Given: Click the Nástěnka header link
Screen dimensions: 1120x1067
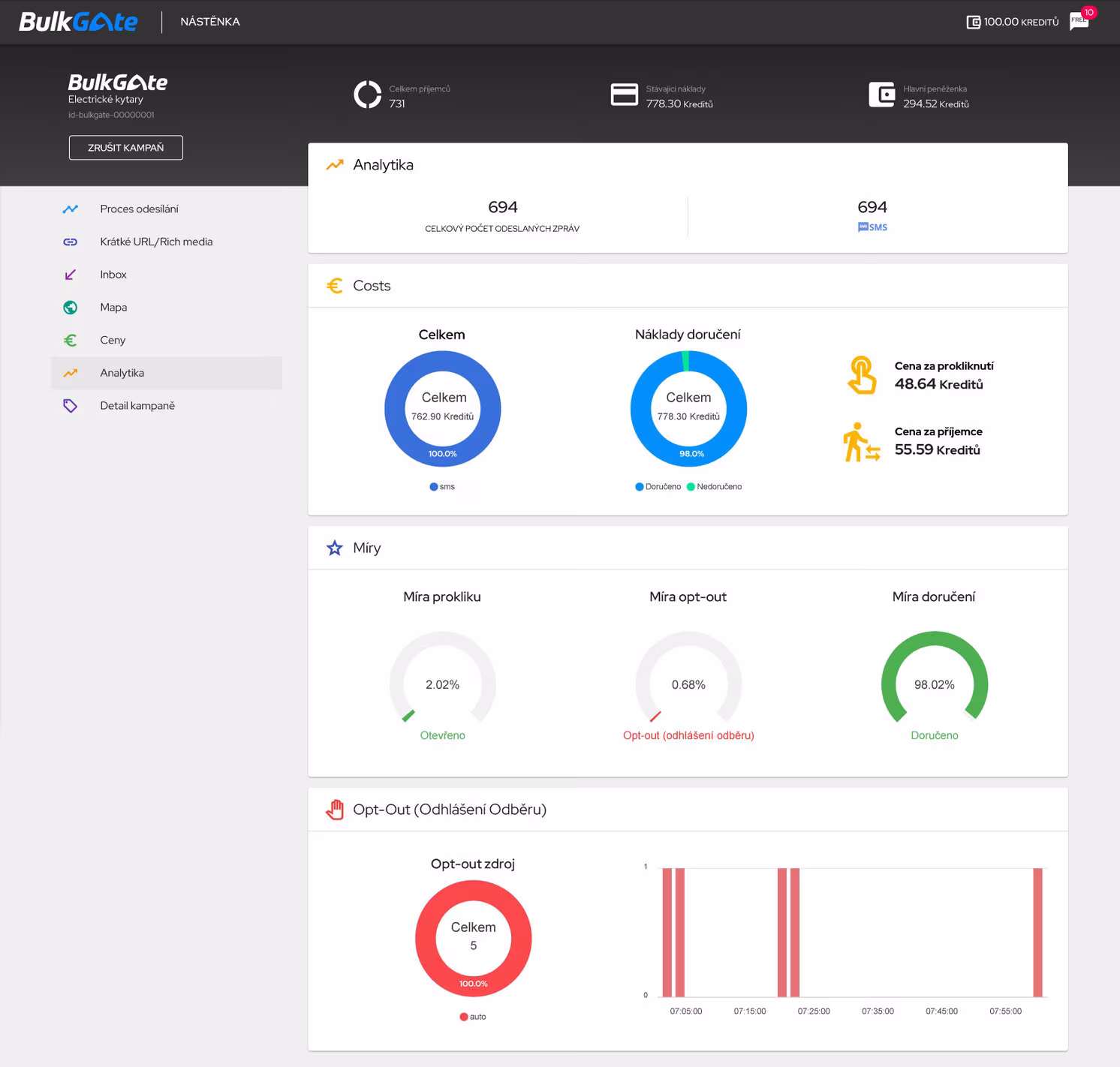Looking at the screenshot, I should tap(210, 22).
